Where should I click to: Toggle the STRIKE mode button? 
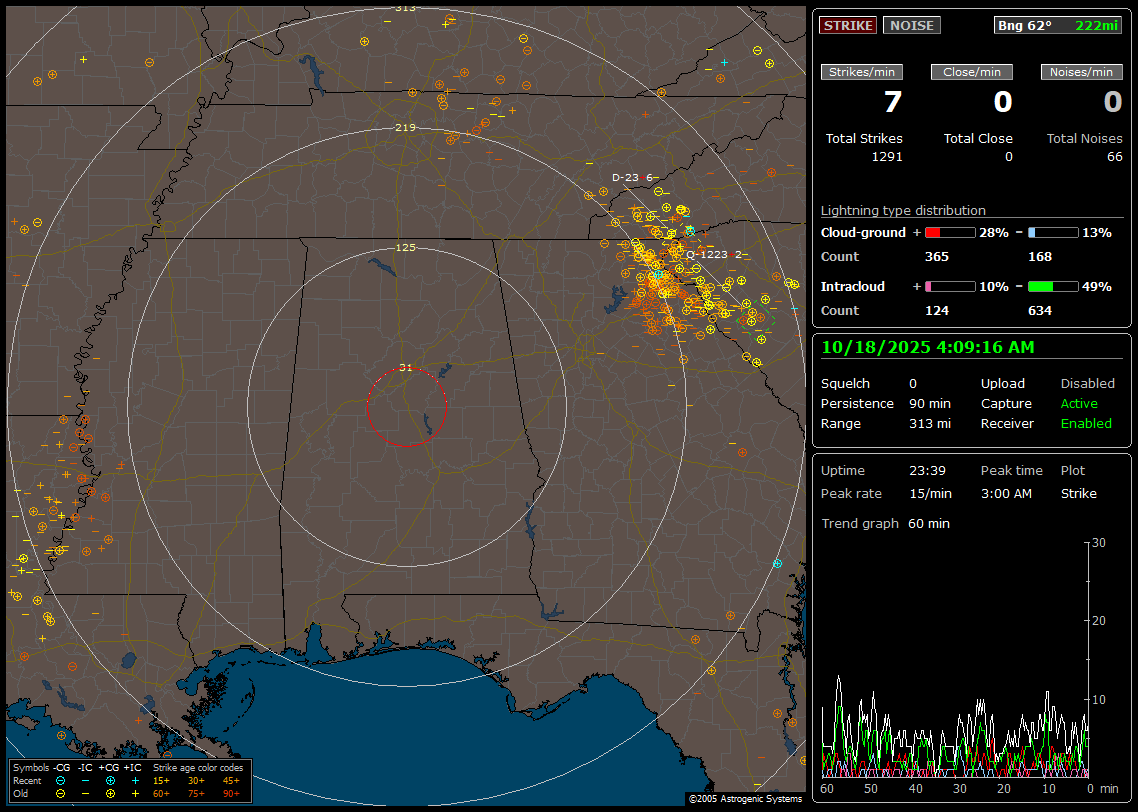point(848,25)
